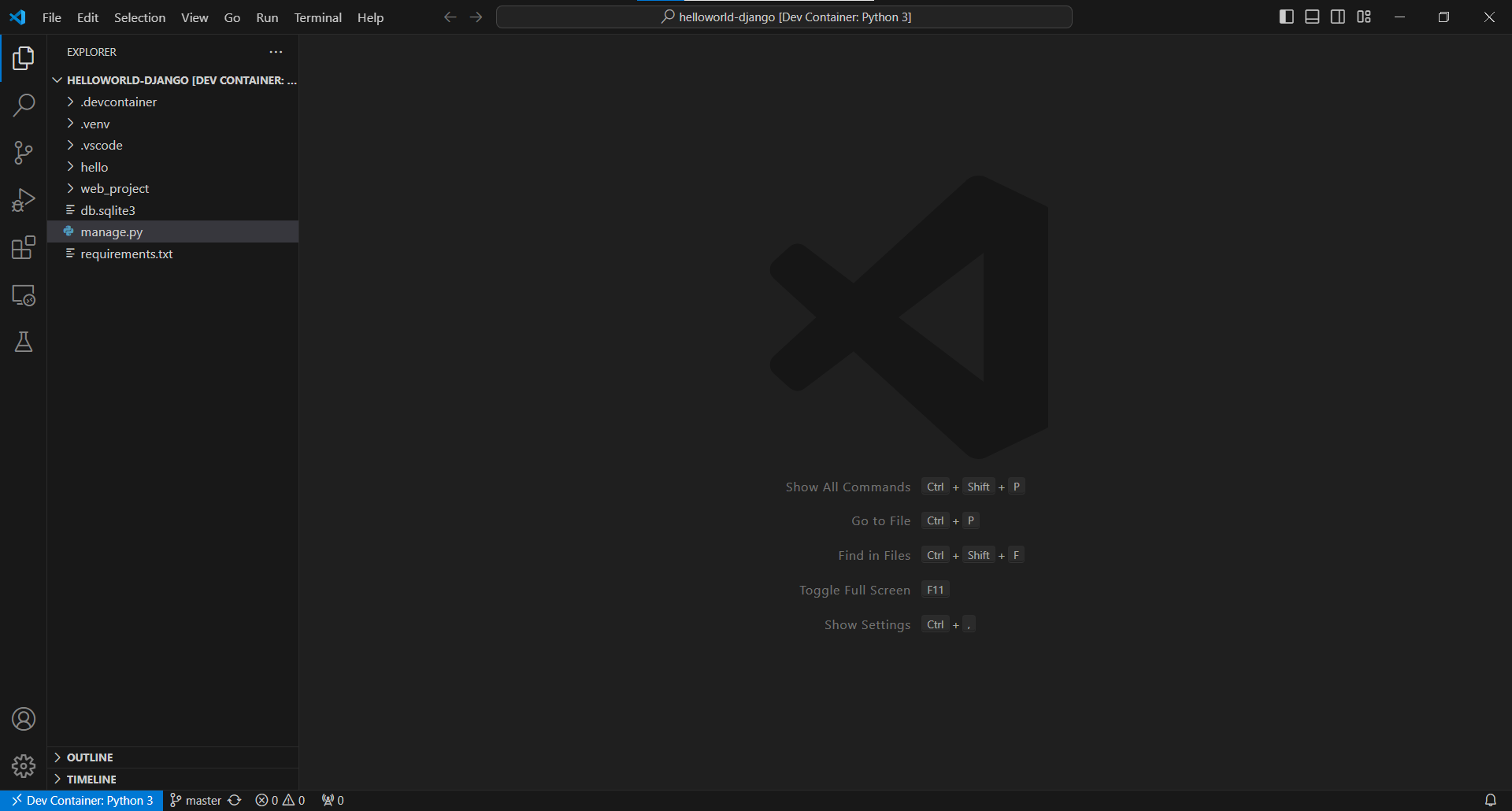Open the Testing flask view

[24, 342]
